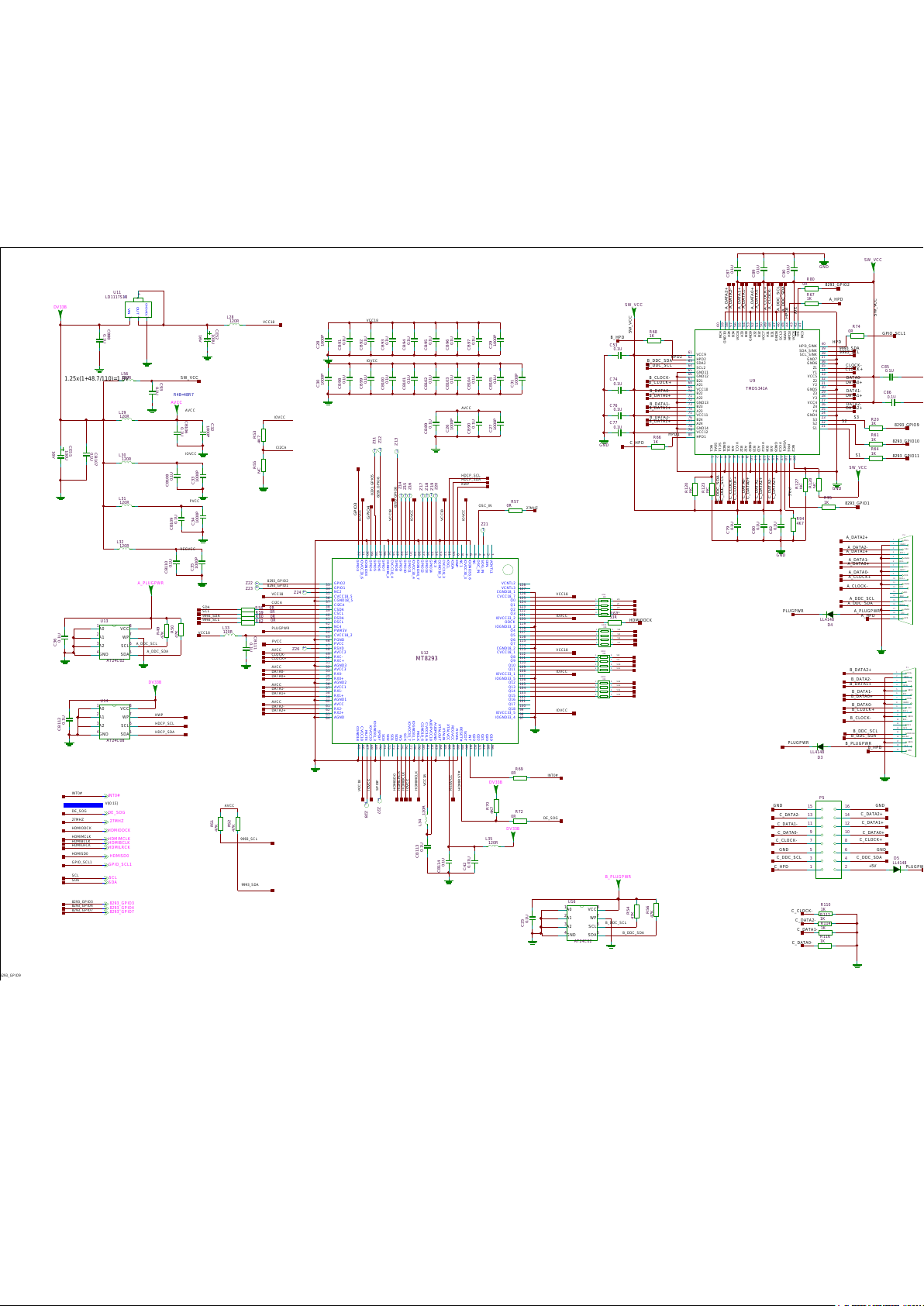Select the U12 MT8293 IC symbol
This screenshot has width=924, height=1306.
(426, 651)
